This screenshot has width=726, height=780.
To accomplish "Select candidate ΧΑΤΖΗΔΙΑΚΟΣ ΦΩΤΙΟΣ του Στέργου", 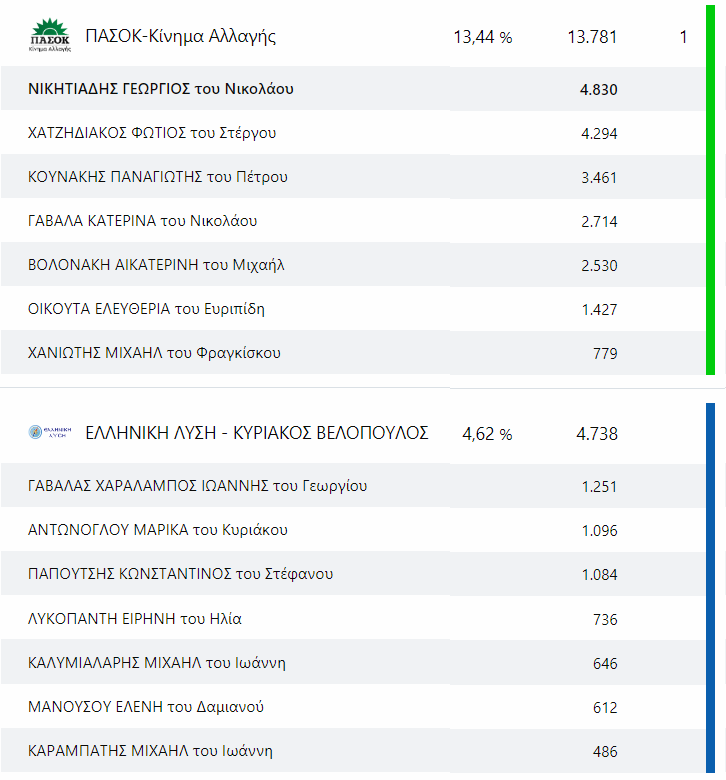I will click(x=152, y=133).
